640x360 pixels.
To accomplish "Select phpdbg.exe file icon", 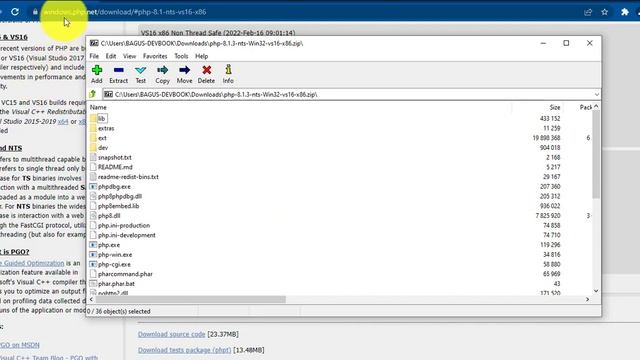I will point(93,187).
